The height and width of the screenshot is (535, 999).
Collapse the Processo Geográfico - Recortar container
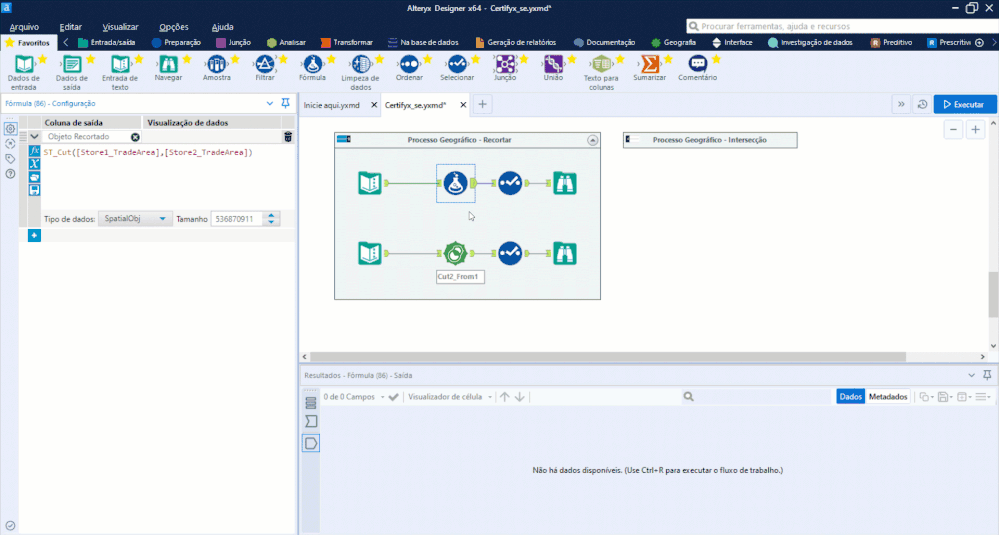[x=592, y=141]
